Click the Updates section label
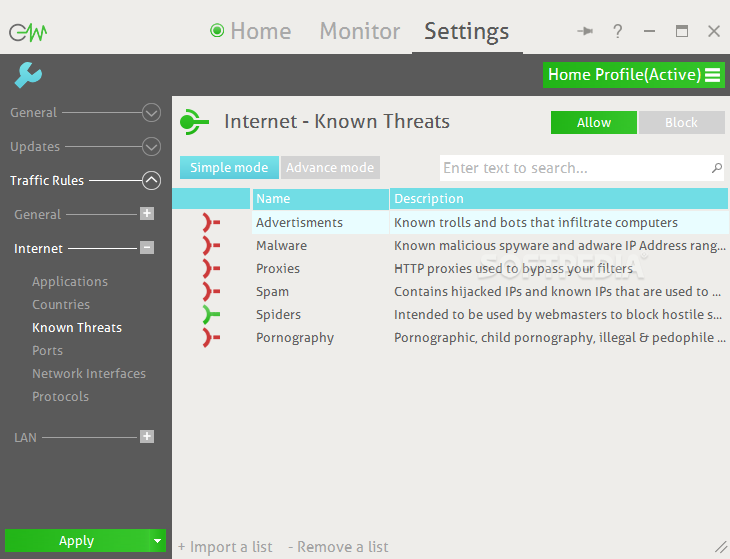730x559 pixels. click(x=35, y=147)
